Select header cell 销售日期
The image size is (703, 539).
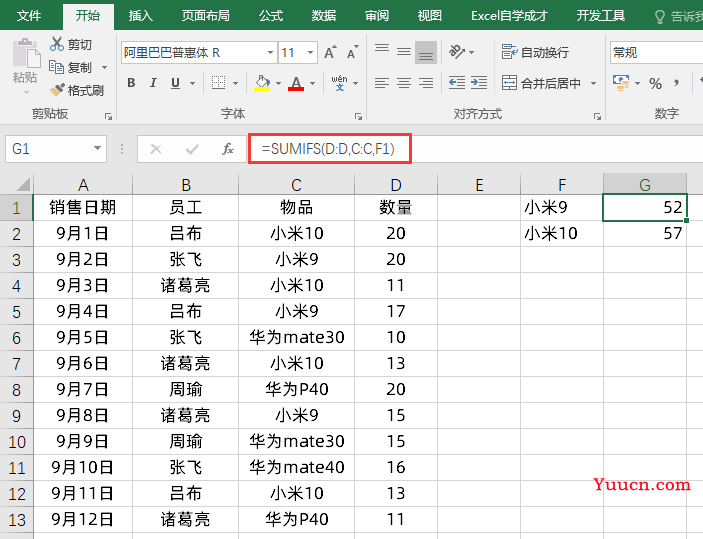83,207
